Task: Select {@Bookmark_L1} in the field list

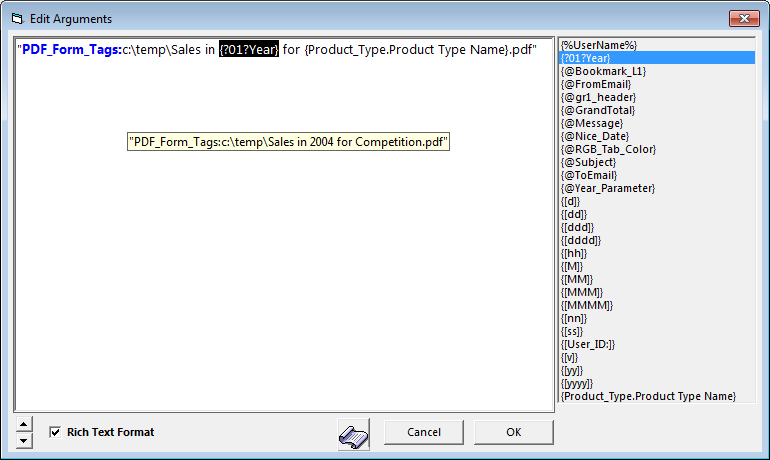Action: pos(657,71)
